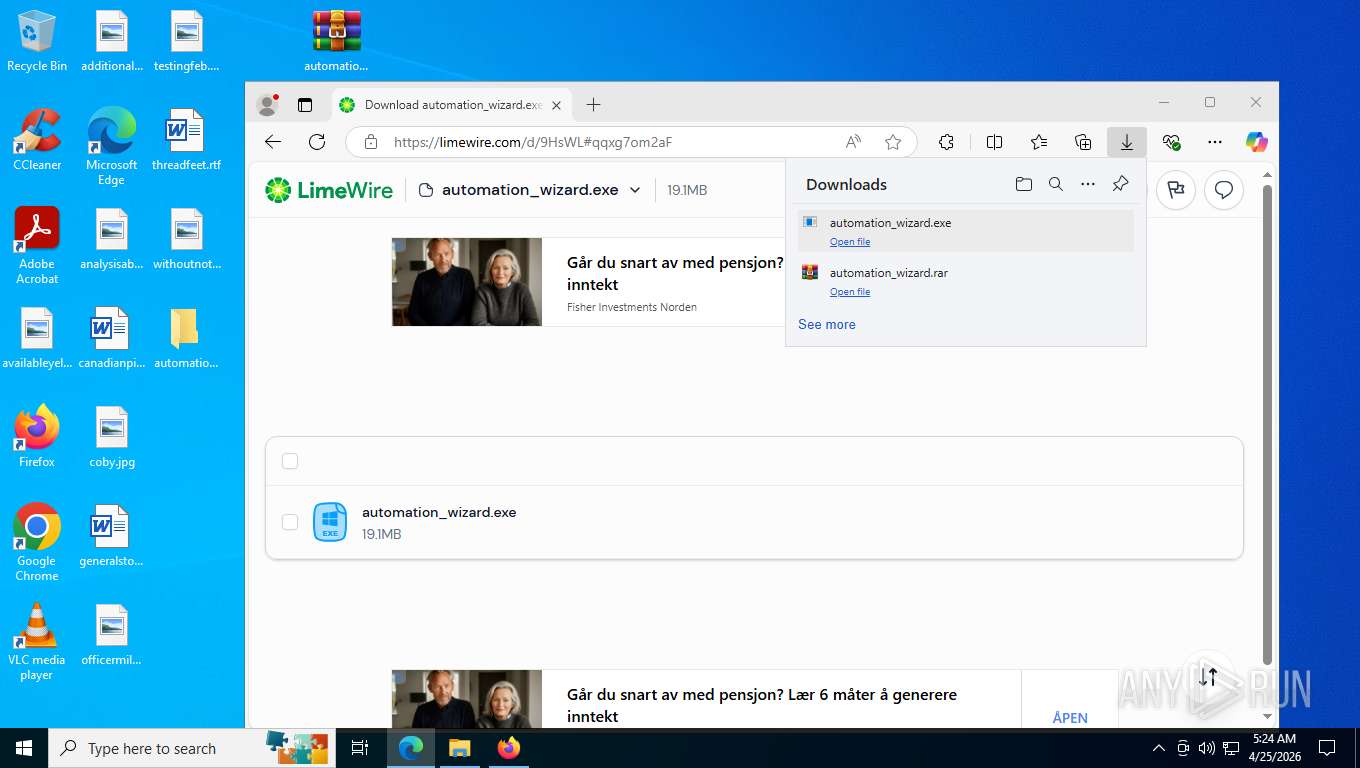The height and width of the screenshot is (768, 1360).
Task: Select automation_wizard.rar download entry
Action: (x=966, y=281)
